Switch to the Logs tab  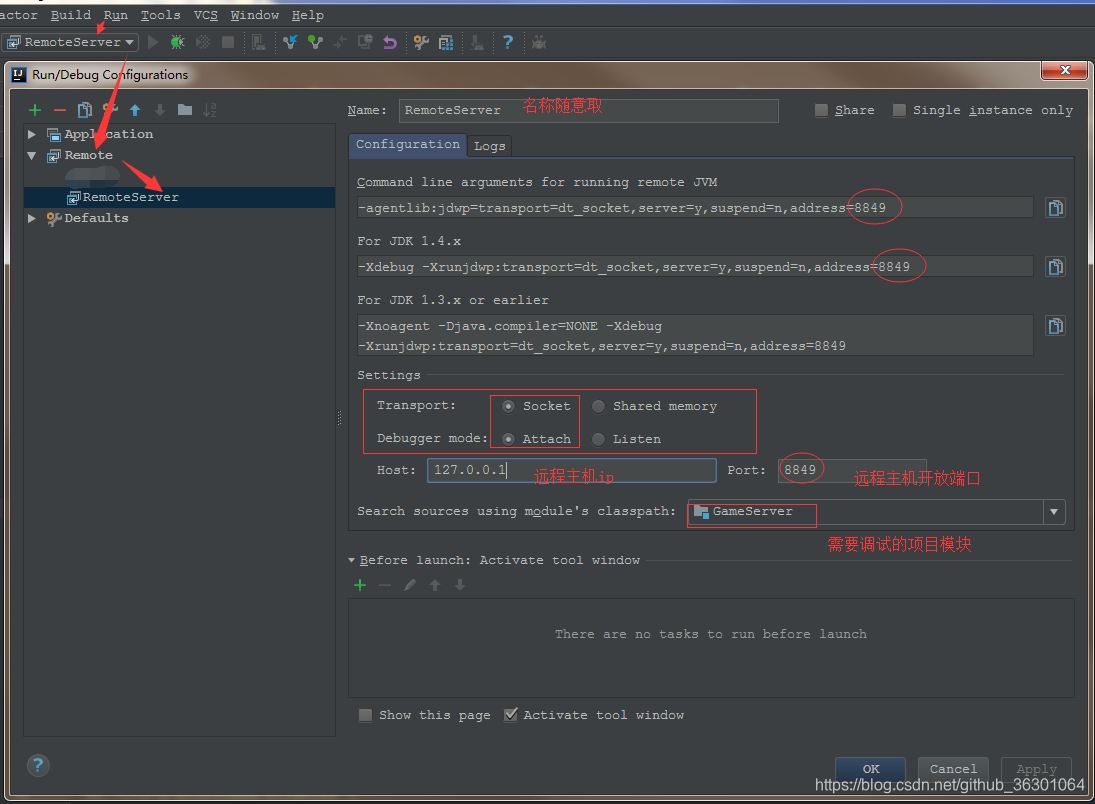(490, 146)
